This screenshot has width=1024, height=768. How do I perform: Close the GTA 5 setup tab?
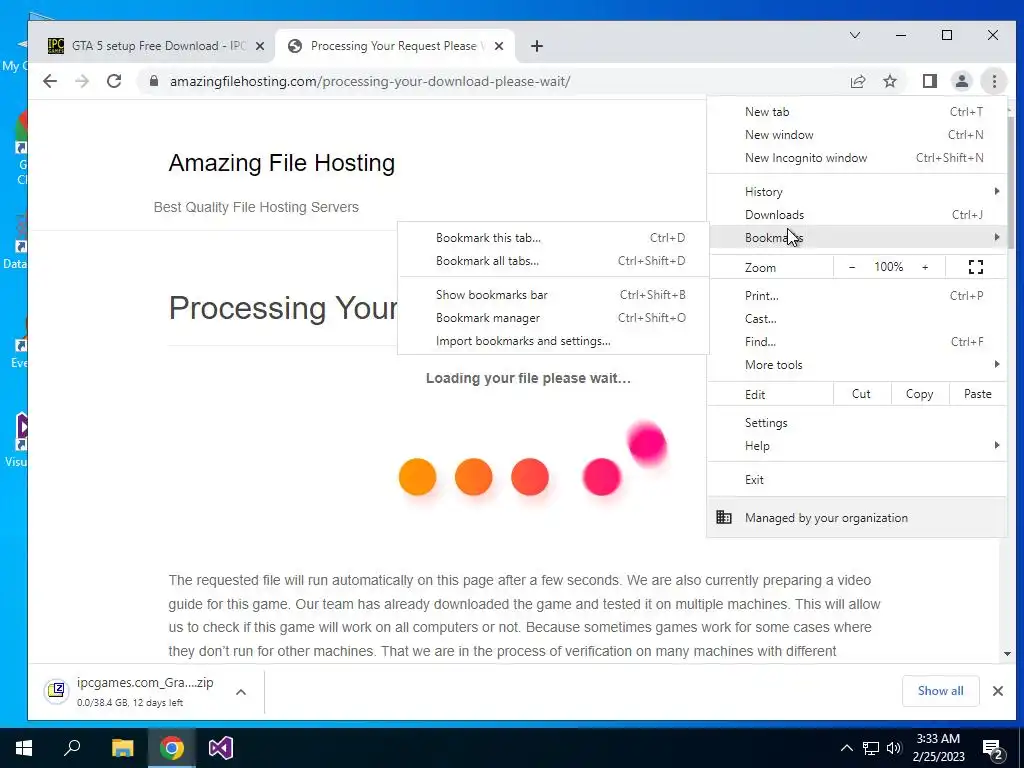tap(260, 46)
